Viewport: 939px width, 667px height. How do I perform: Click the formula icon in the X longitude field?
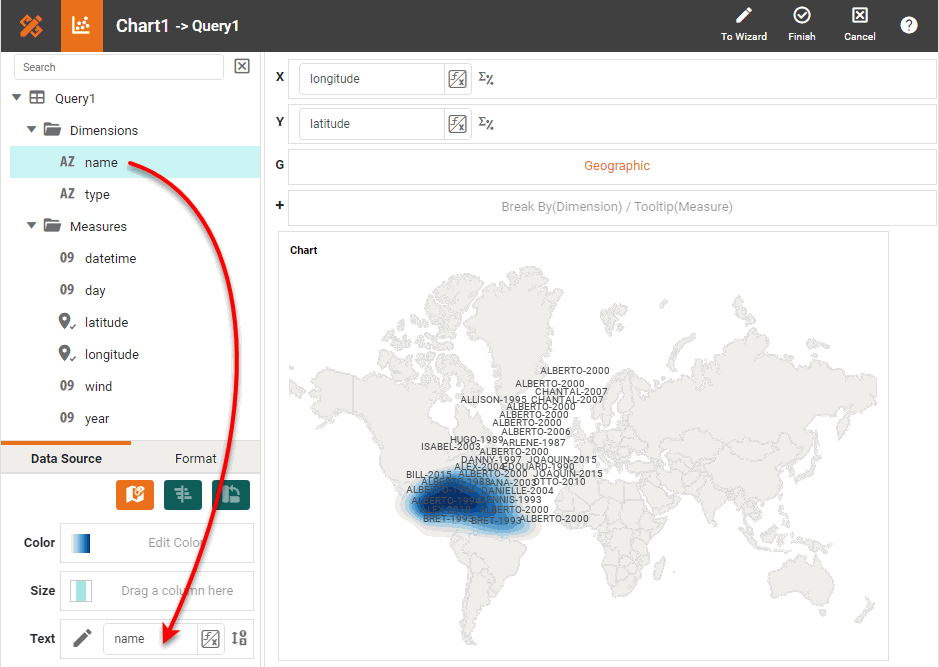click(x=457, y=79)
